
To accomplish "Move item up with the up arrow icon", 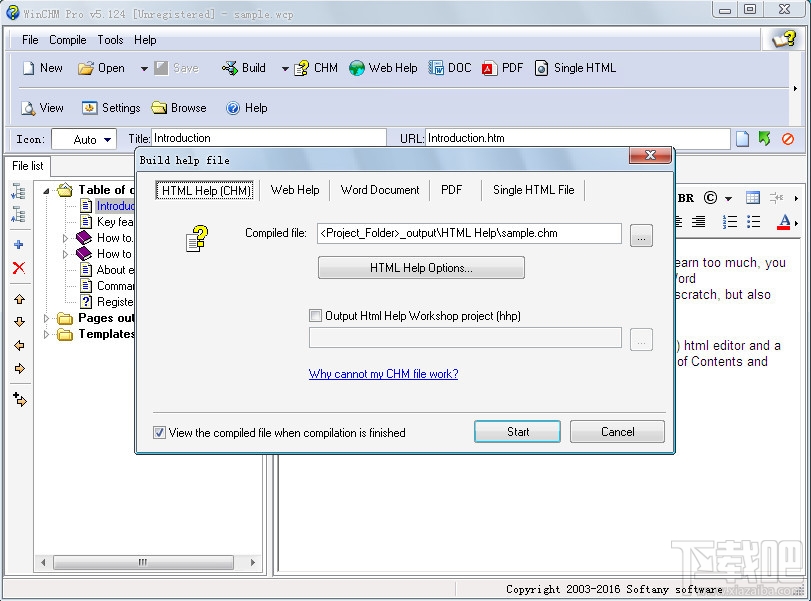I will click(20, 299).
